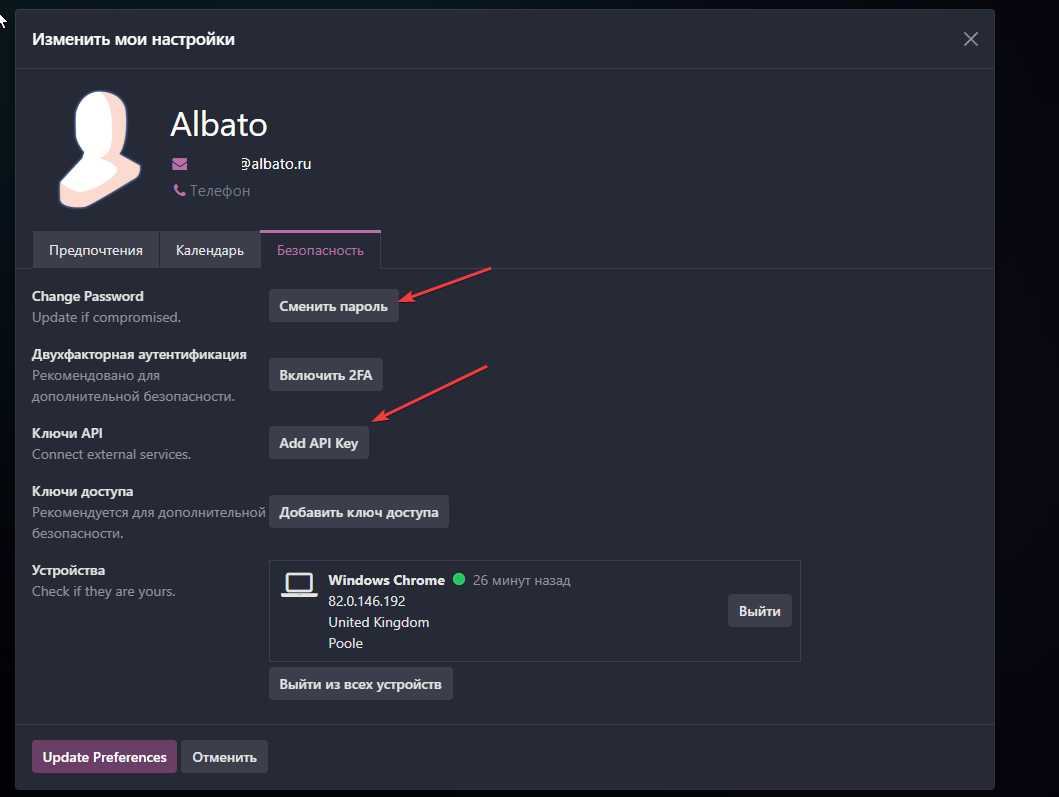Click Выйти из всех устройств

(x=360, y=684)
